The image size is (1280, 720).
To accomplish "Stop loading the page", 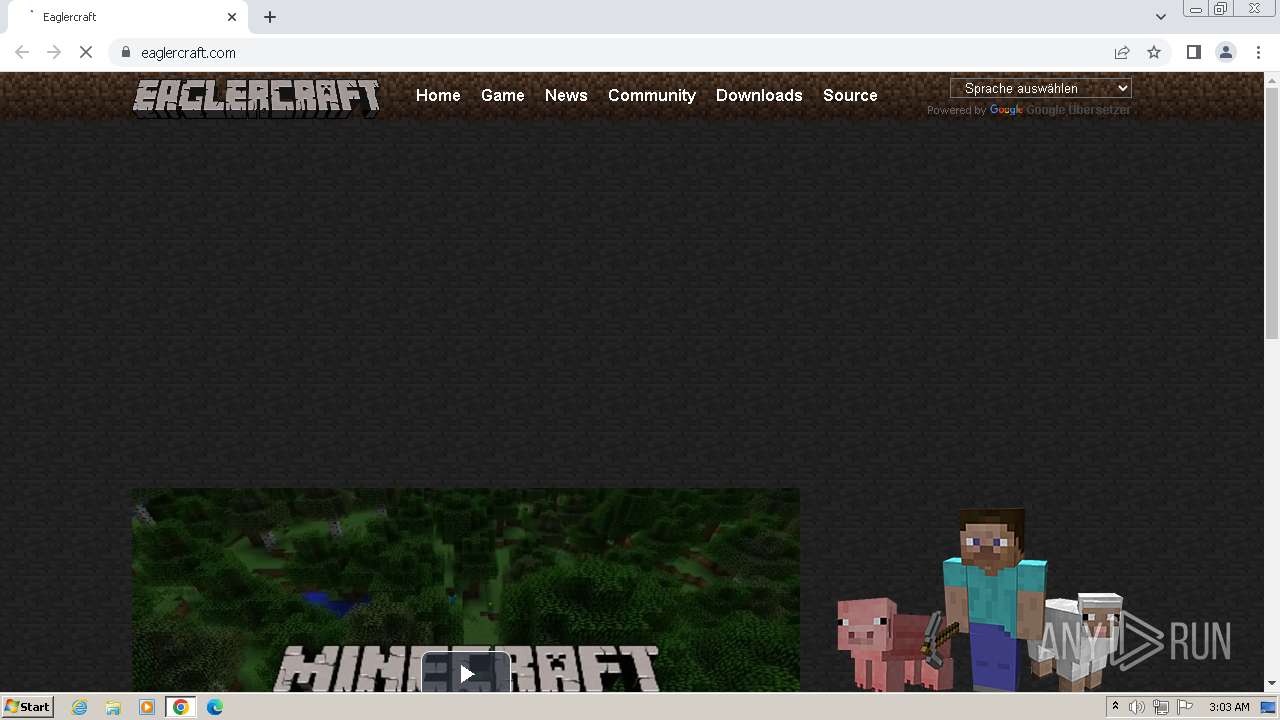I will (x=86, y=52).
